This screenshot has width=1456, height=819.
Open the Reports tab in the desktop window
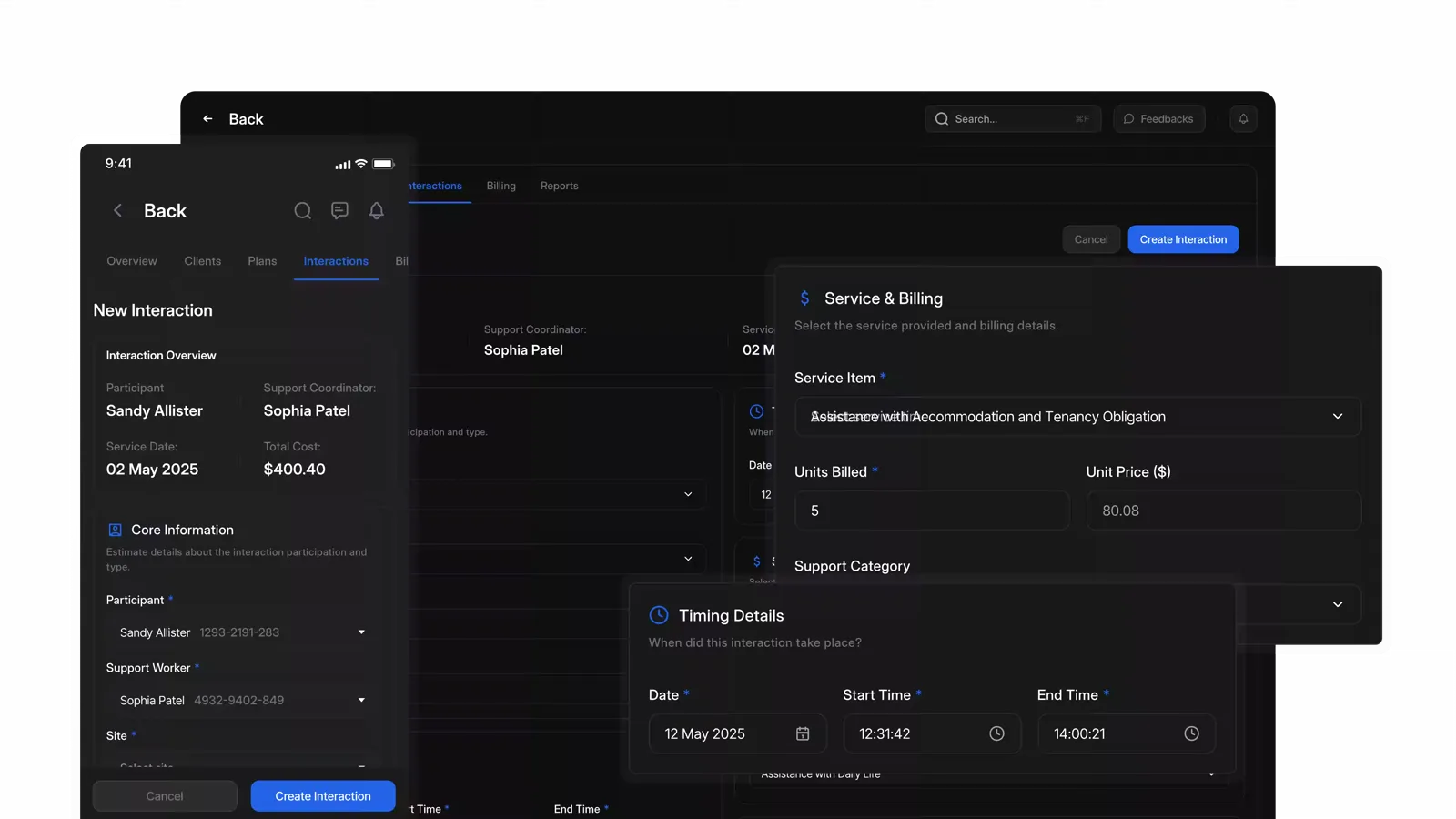click(560, 186)
